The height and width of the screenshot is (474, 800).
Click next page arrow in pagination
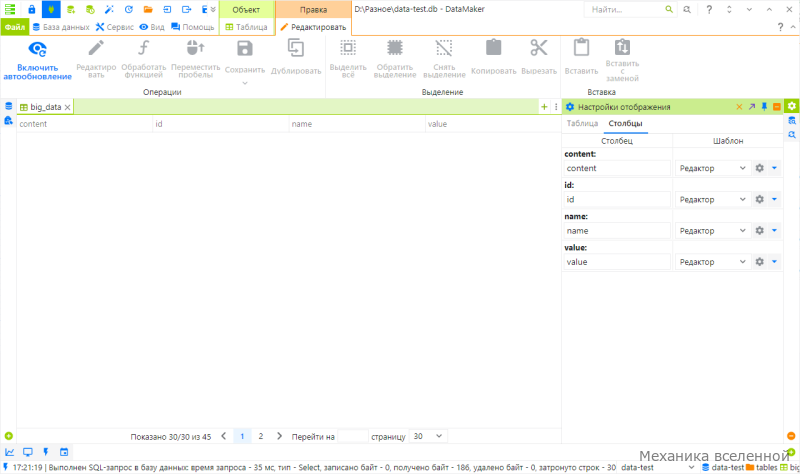coord(279,436)
